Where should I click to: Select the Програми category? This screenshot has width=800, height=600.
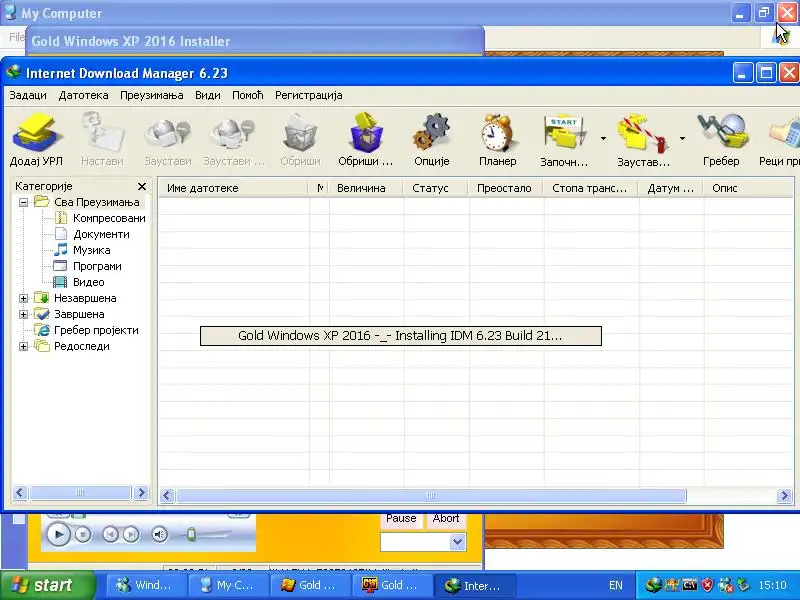tap(97, 266)
